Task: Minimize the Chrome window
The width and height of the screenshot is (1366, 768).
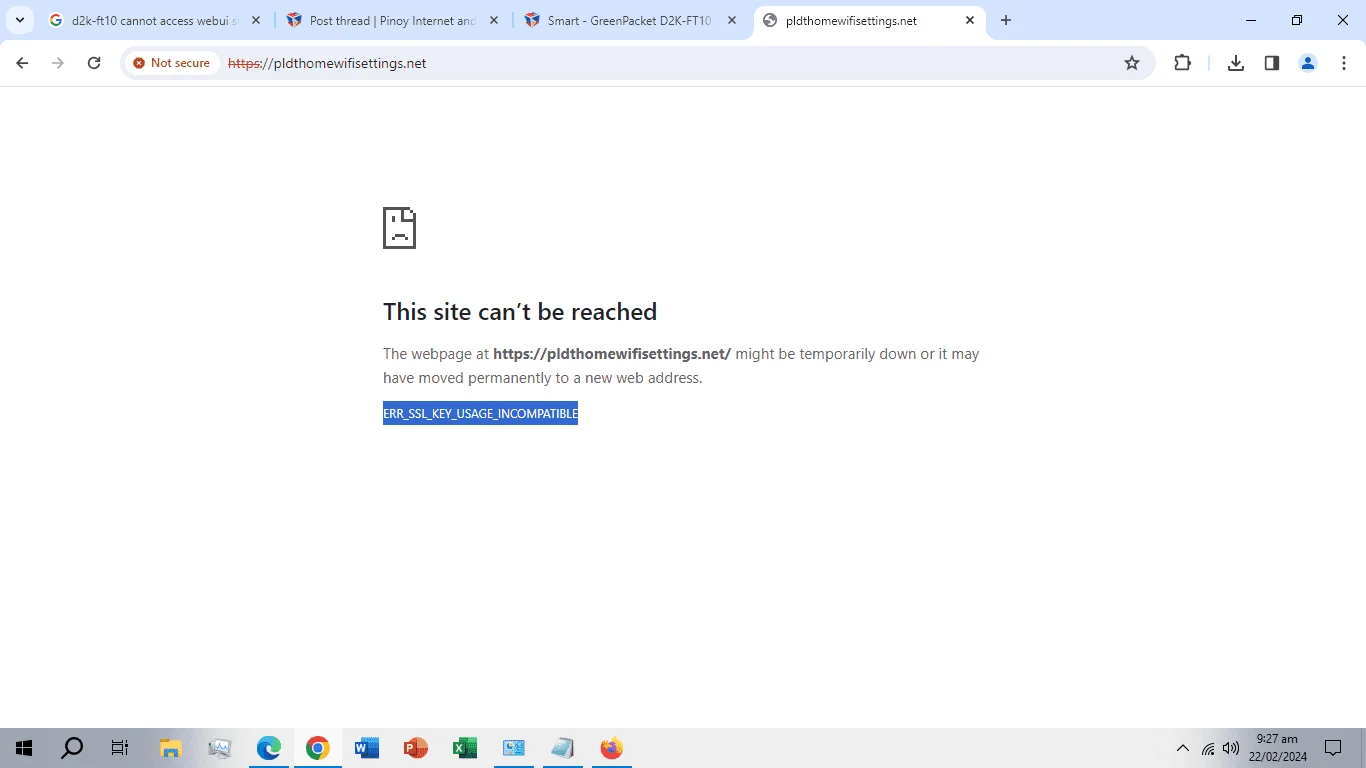Action: [1251, 20]
